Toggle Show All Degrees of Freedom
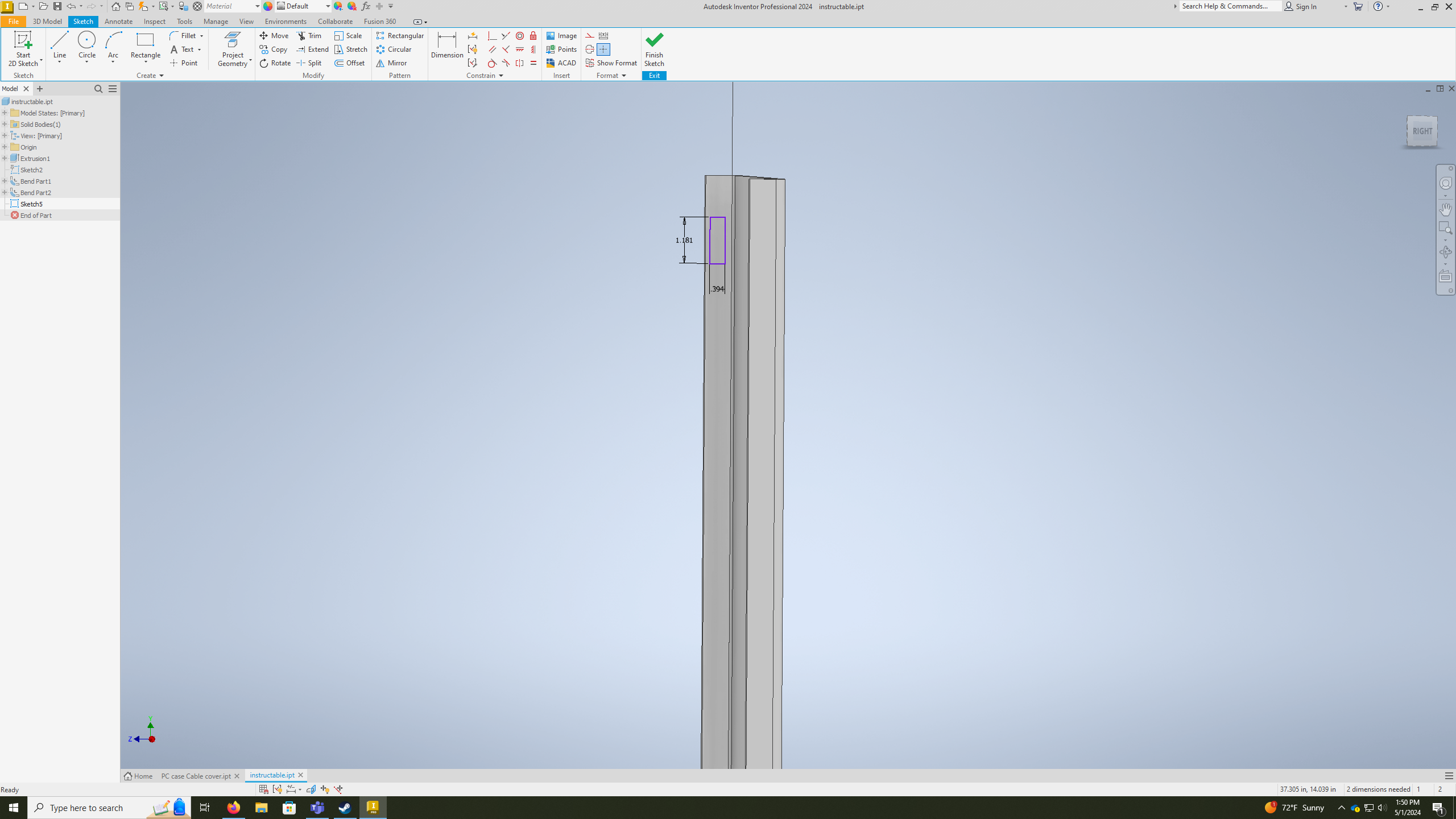 coord(325,789)
